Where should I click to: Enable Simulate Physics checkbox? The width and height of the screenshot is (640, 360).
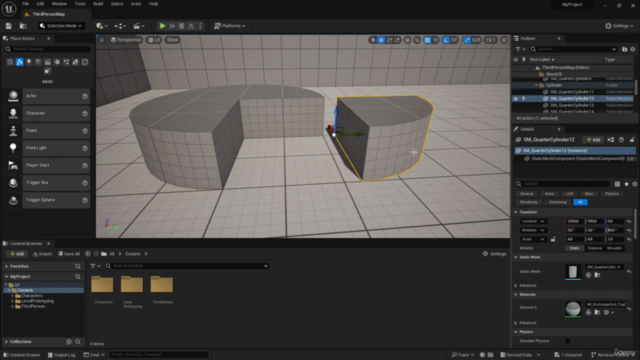point(568,341)
